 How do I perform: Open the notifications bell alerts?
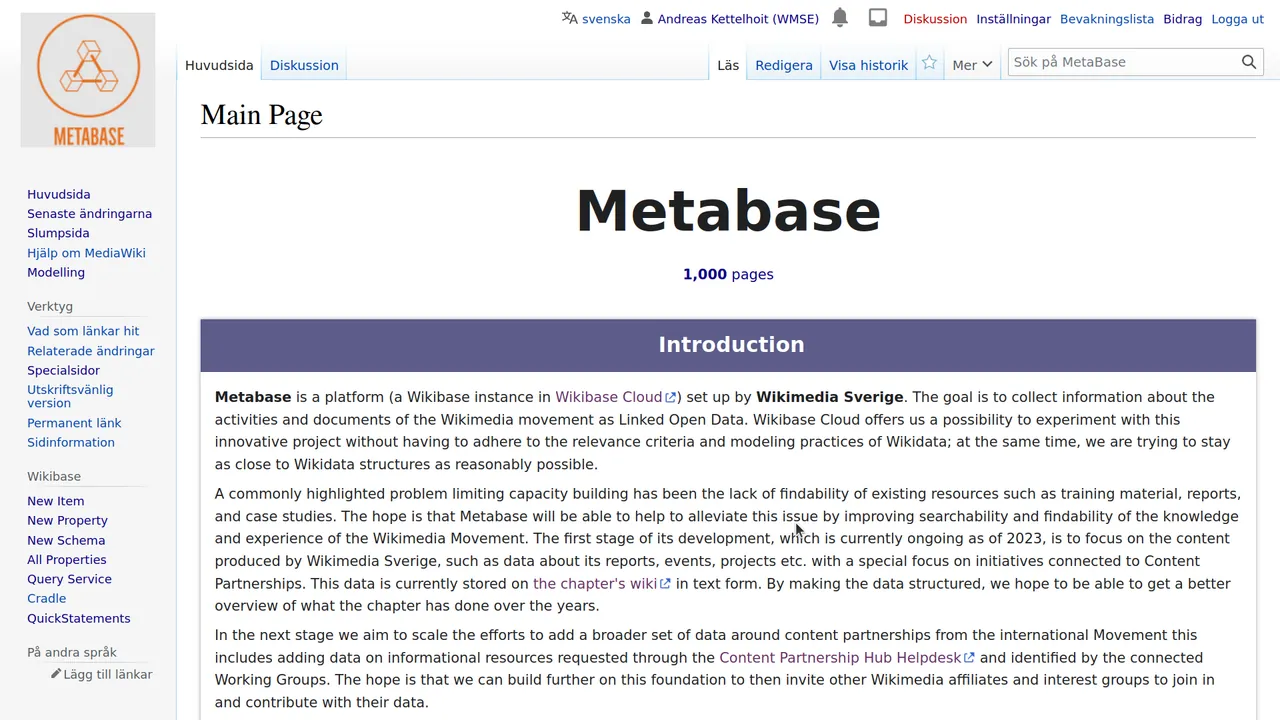[x=840, y=18]
